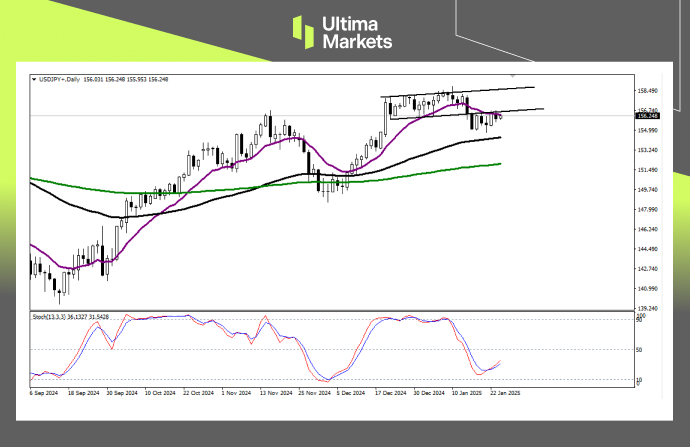The image size is (690, 447).
Task: Click the gray chart shift triangle marker
Action: pos(513,76)
